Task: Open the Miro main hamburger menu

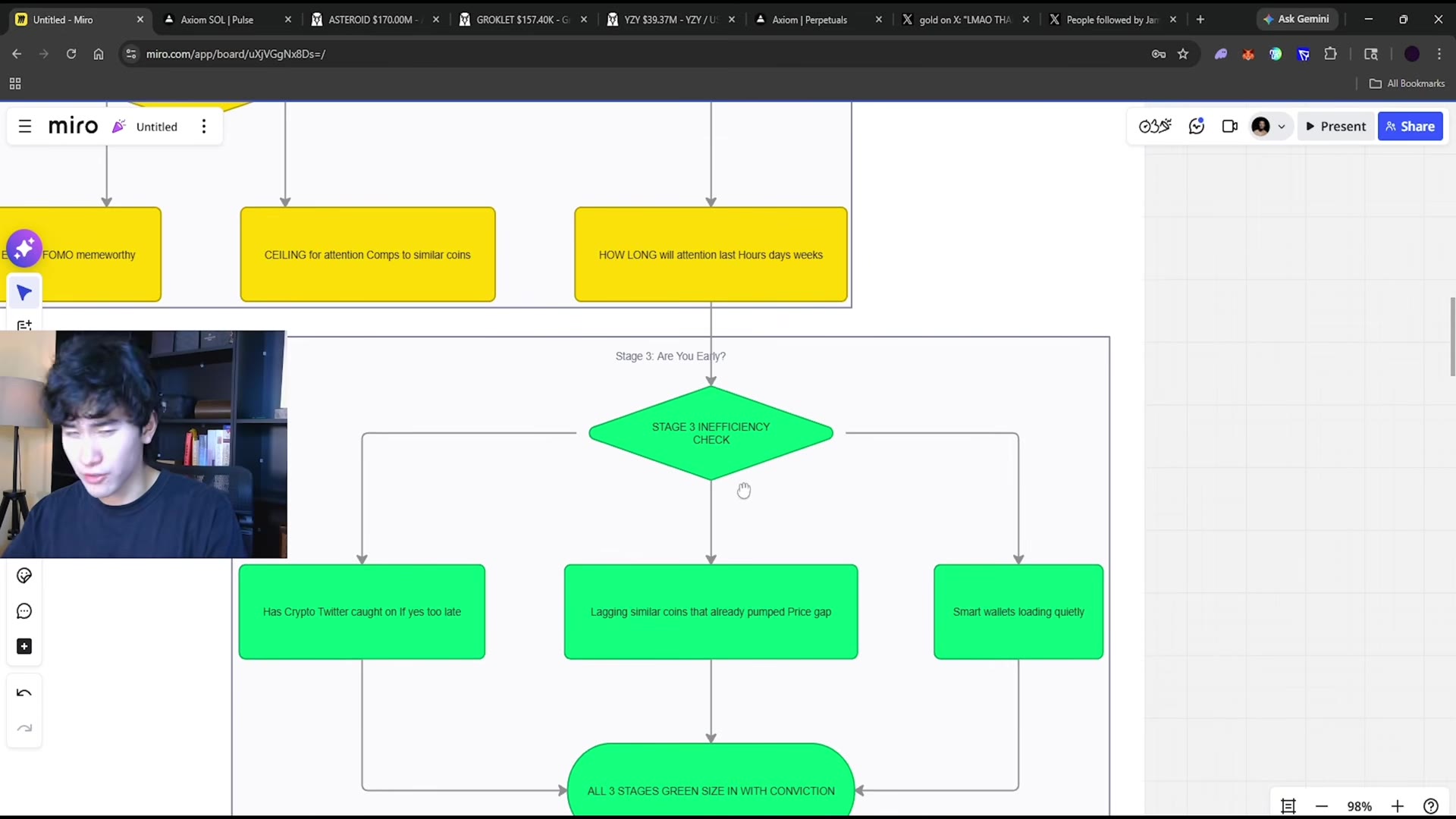Action: point(25,127)
